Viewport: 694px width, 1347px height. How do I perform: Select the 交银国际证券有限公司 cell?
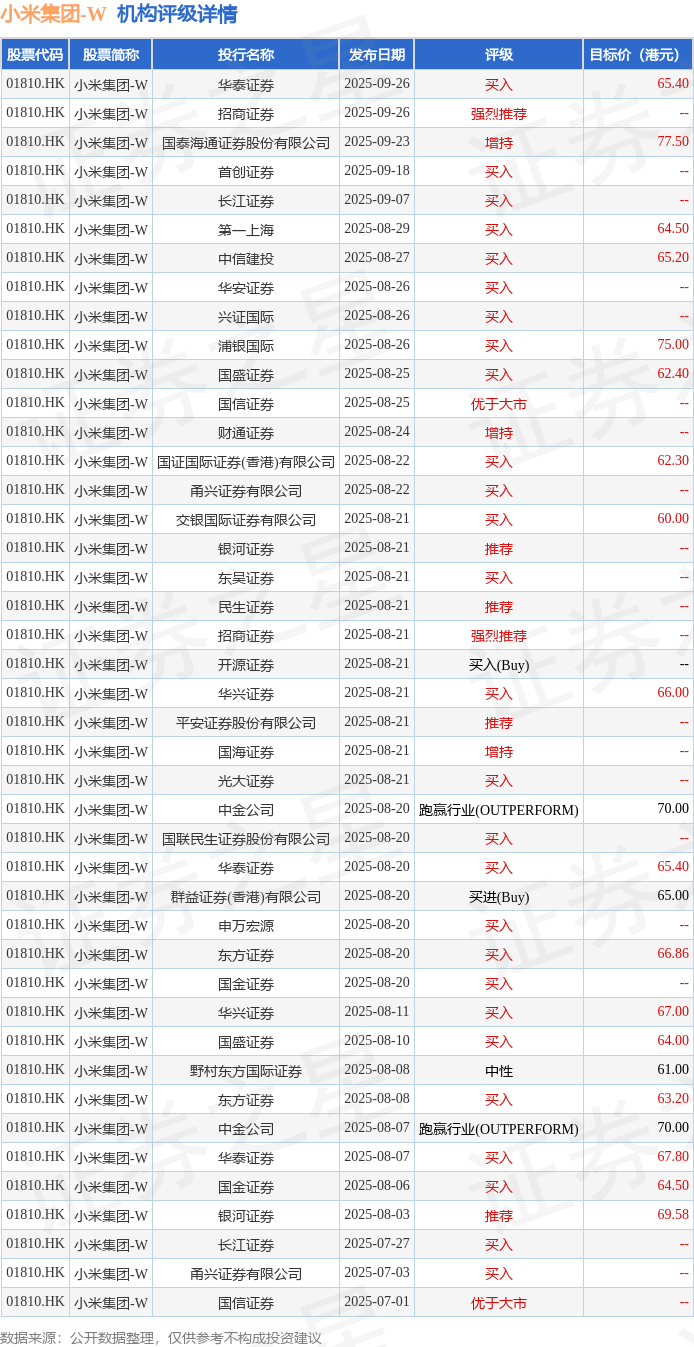[x=246, y=520]
